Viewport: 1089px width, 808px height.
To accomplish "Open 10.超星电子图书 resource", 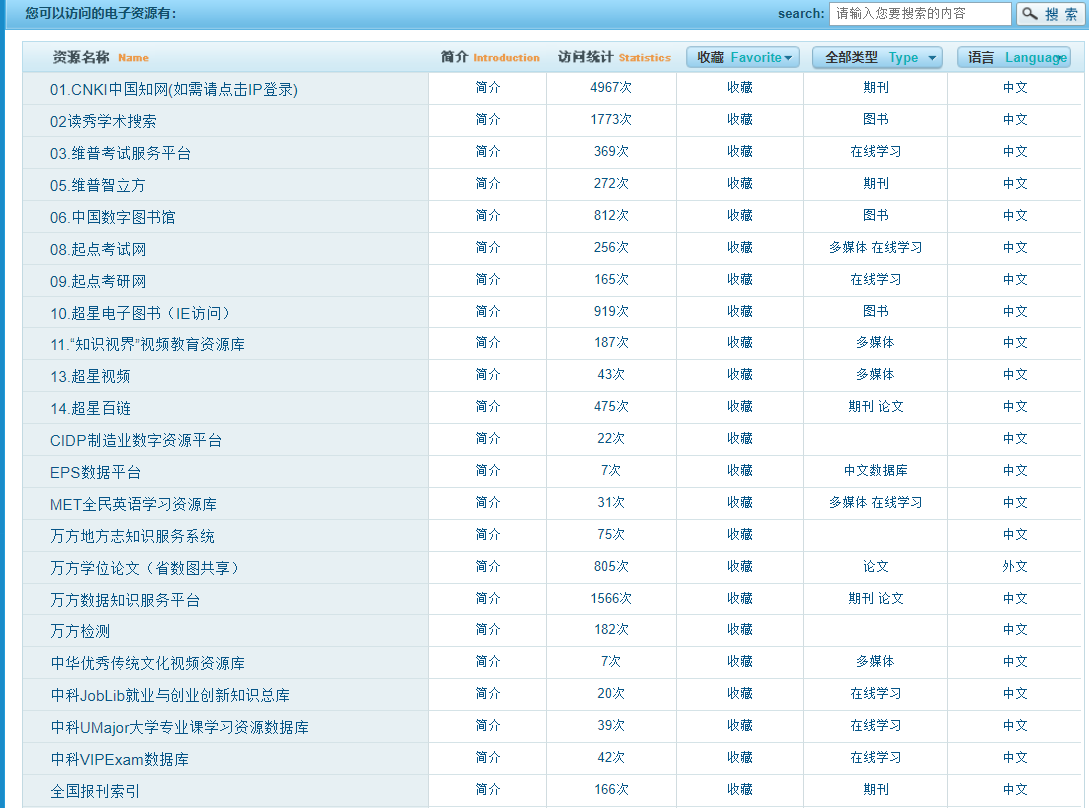I will click(x=140, y=313).
